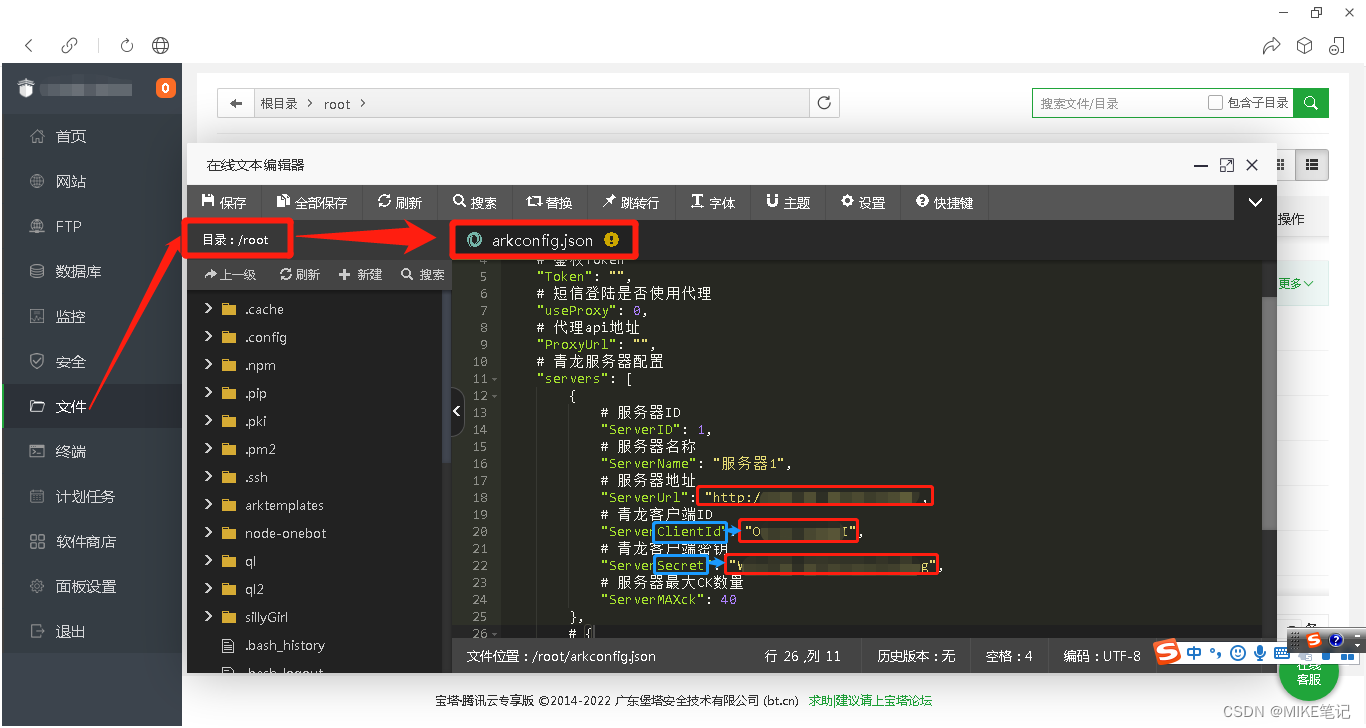Save the file with the 保存 icon

224,201
